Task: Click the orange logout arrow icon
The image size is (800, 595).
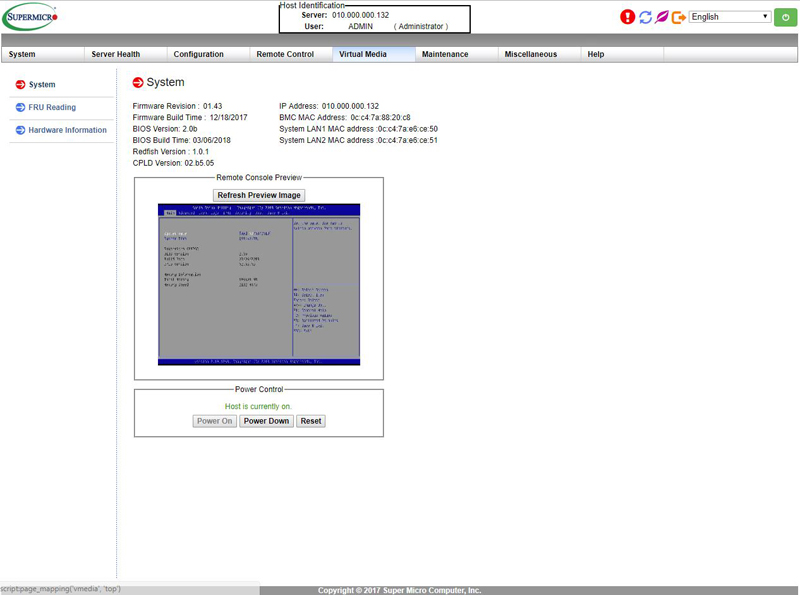Action: pos(679,17)
